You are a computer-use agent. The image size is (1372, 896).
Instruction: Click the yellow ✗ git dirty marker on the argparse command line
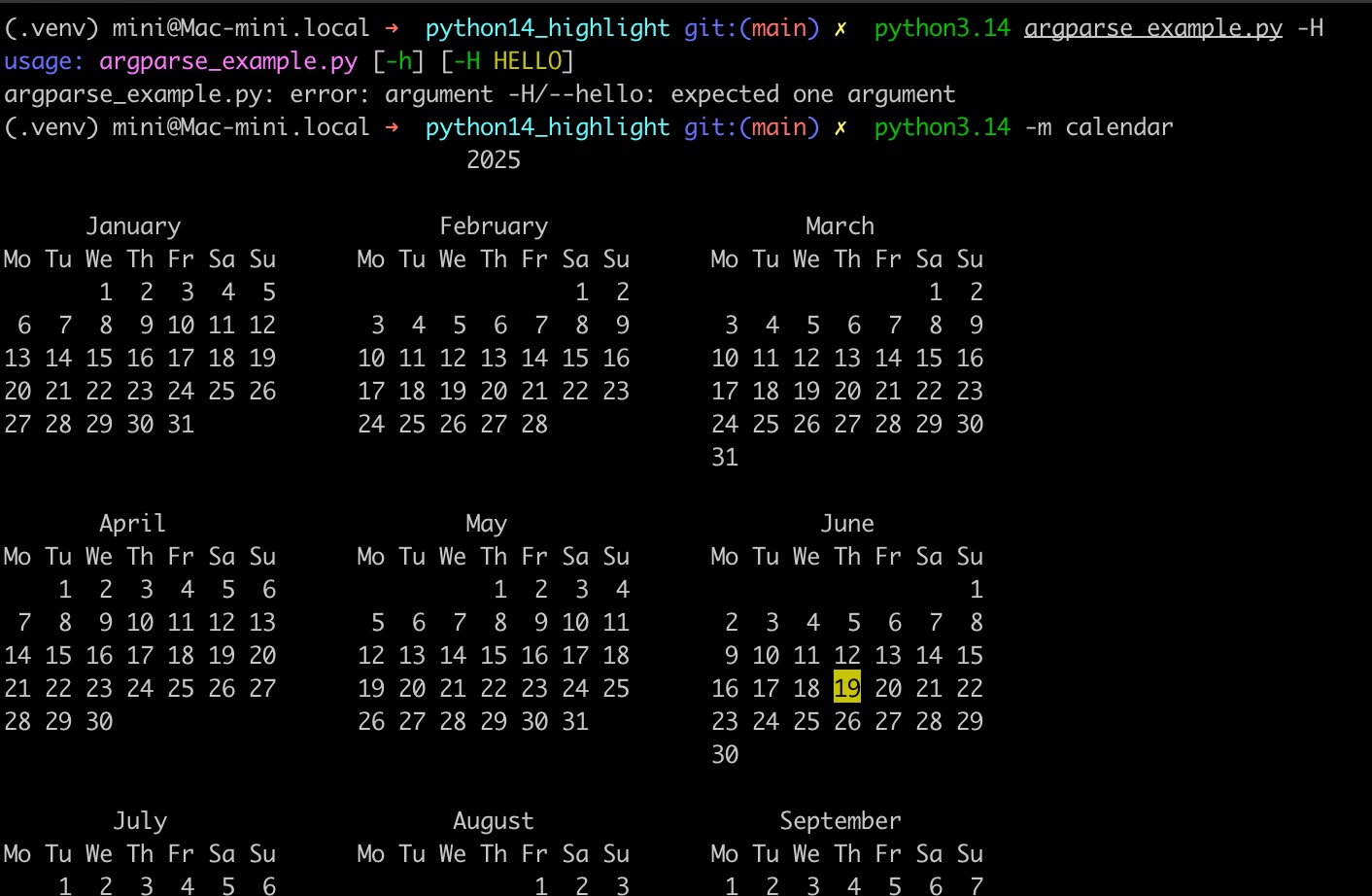tap(840, 28)
